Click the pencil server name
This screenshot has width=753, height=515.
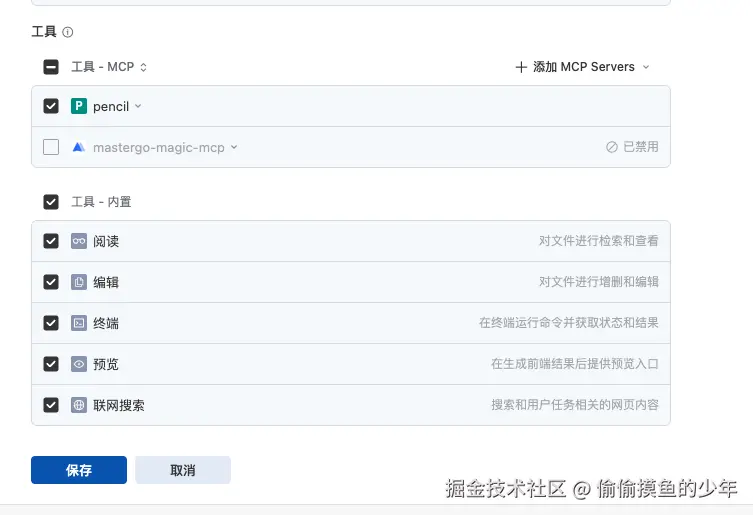[111, 107]
